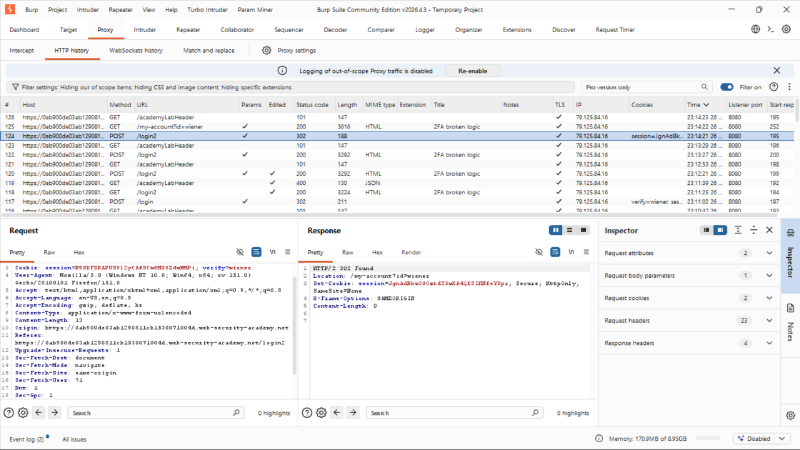Open the globe browser icon
800x450 pixels.
(x=756, y=29)
